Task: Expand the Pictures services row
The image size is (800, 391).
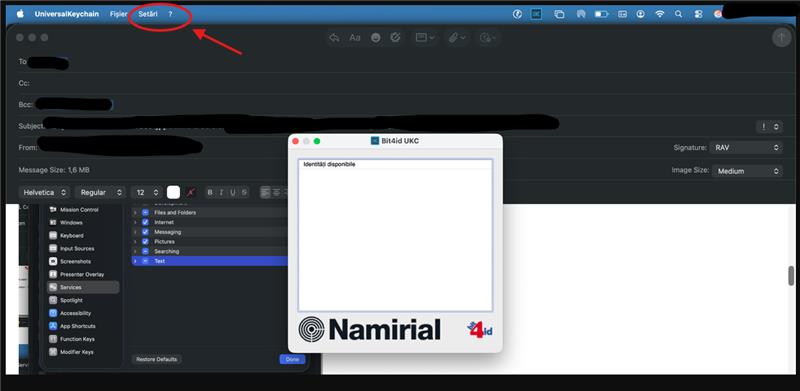Action: 135,241
